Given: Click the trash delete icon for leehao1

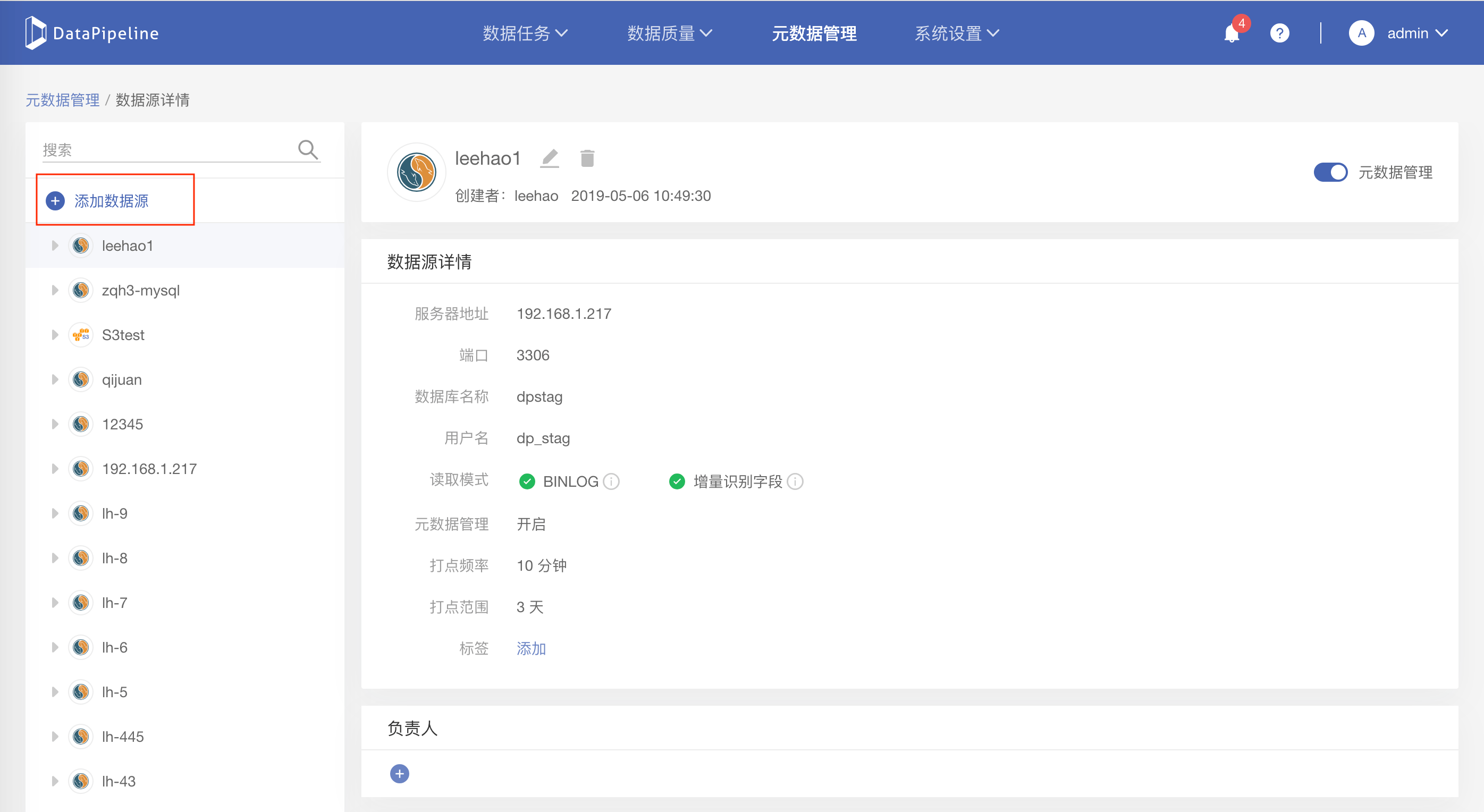Looking at the screenshot, I should point(587,158).
